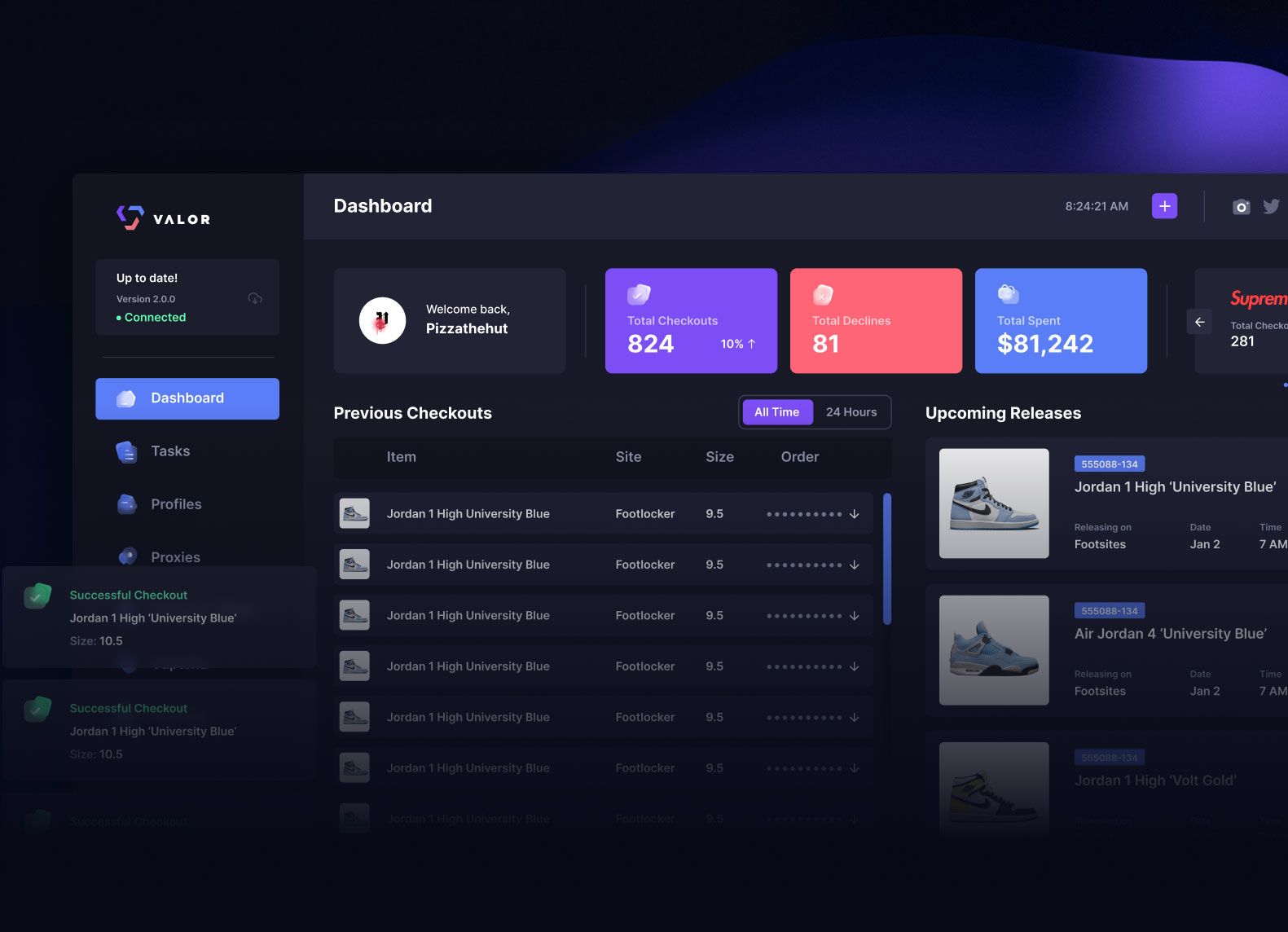Open the Profiles sidebar page
The width and height of the screenshot is (1288, 932).
tap(176, 504)
